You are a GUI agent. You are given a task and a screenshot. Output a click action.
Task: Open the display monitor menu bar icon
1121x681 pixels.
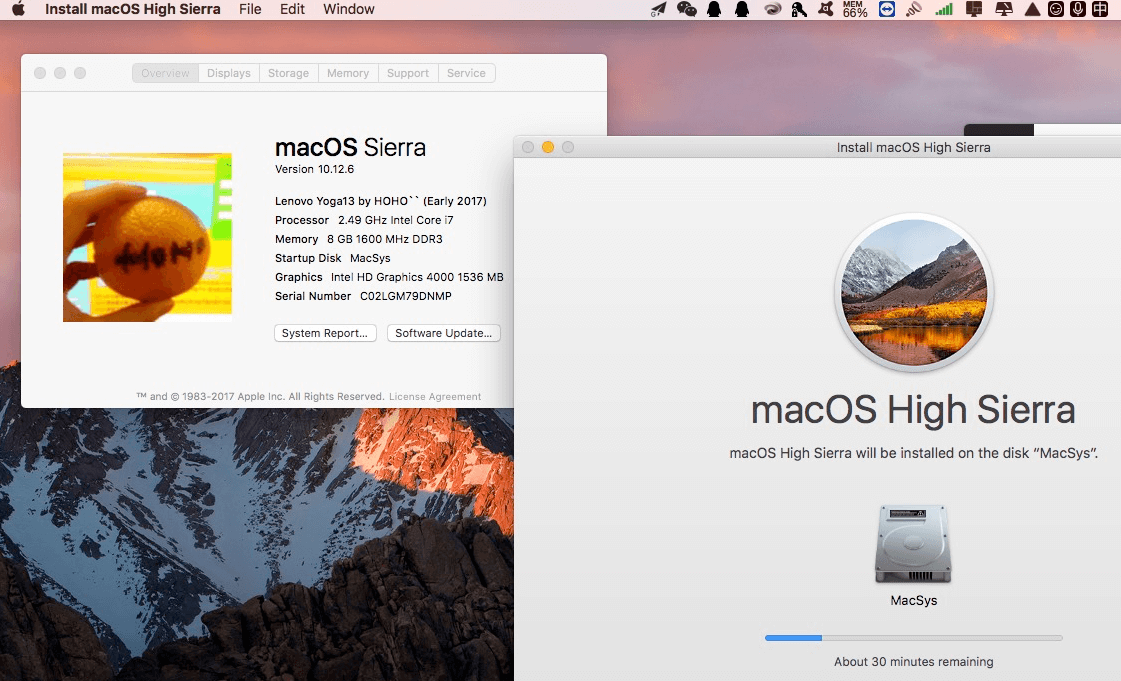pyautogui.click(x=1004, y=9)
